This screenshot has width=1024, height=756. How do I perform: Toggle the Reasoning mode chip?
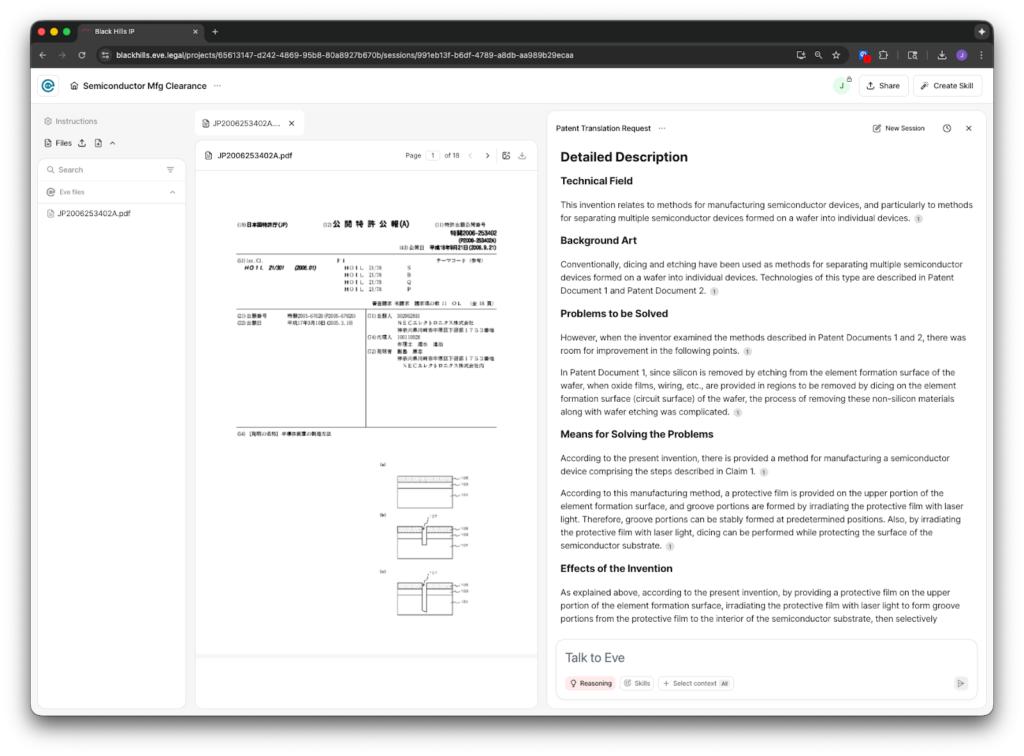coord(590,683)
